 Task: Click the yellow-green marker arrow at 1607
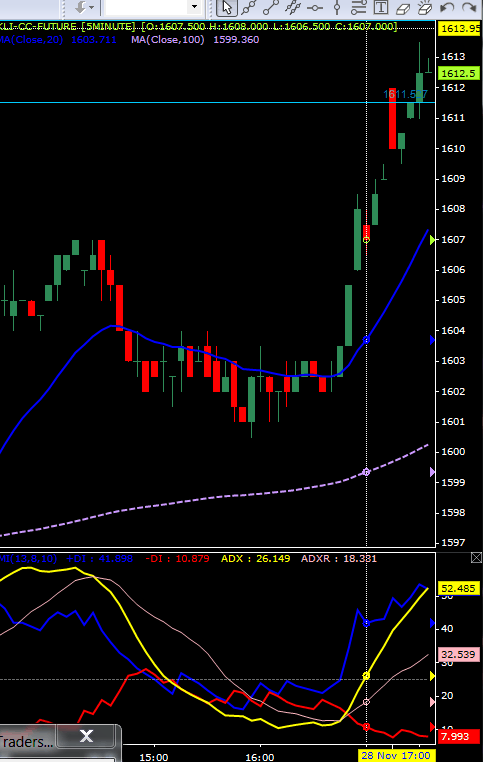432,239
